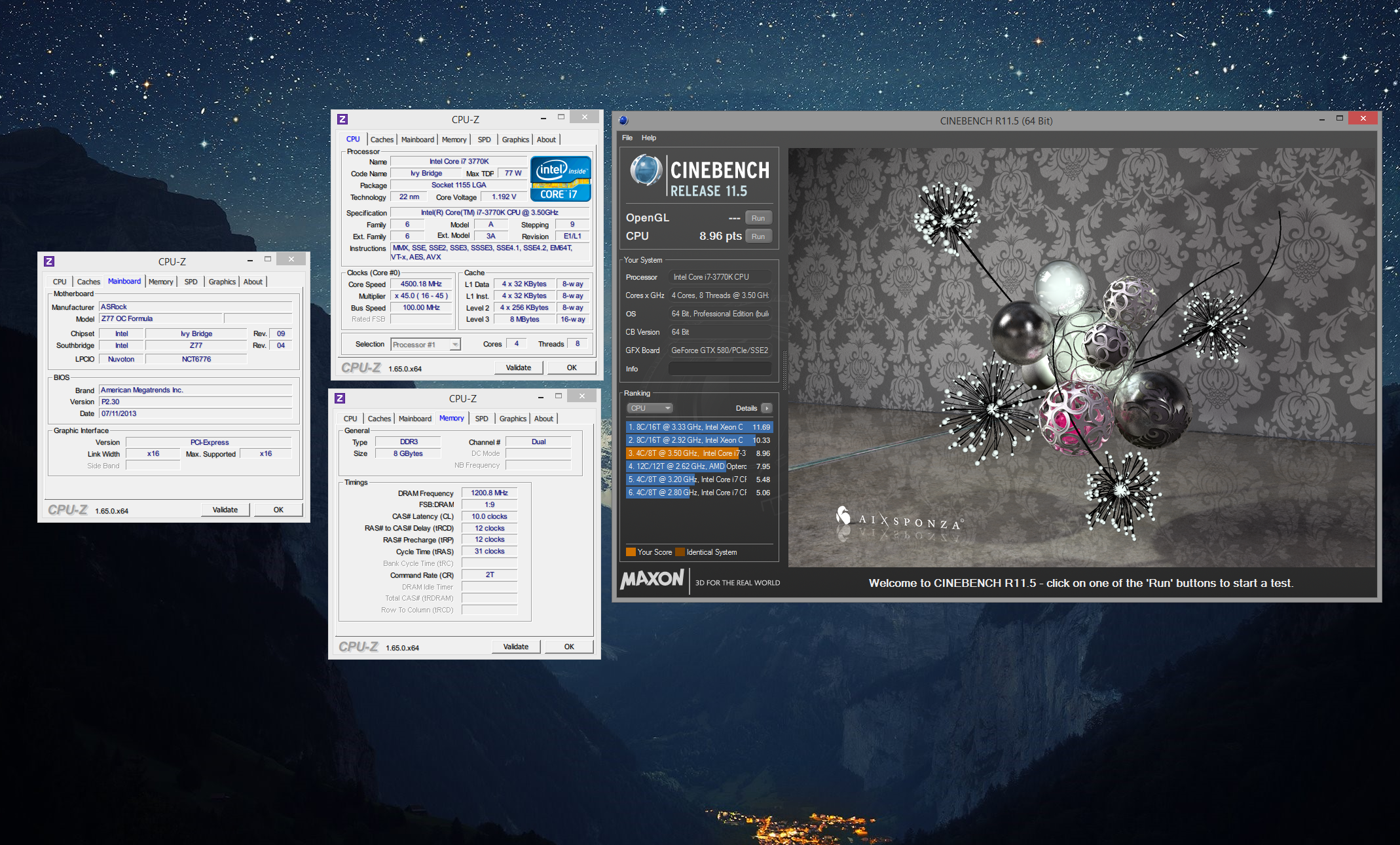Click the AIXSPONZA logo in the render view
The height and width of the screenshot is (845, 1400).
[898, 520]
